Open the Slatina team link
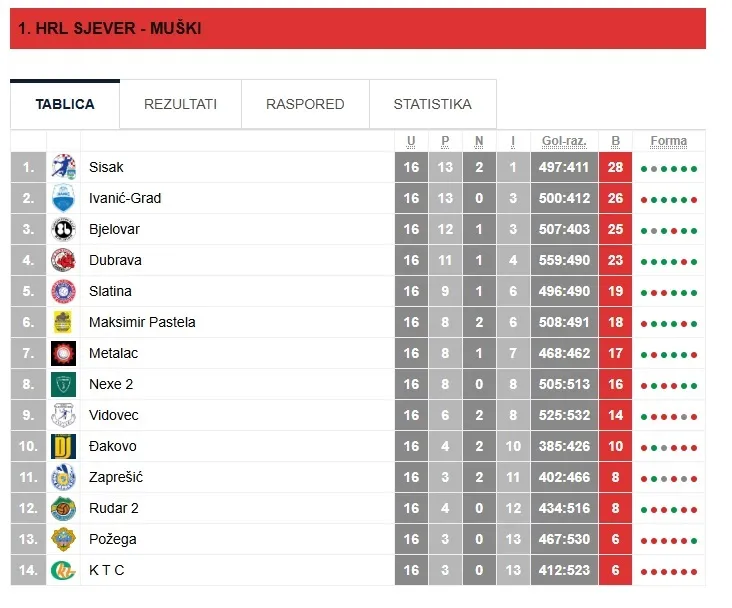This screenshot has width=732, height=608. pyautogui.click(x=110, y=291)
